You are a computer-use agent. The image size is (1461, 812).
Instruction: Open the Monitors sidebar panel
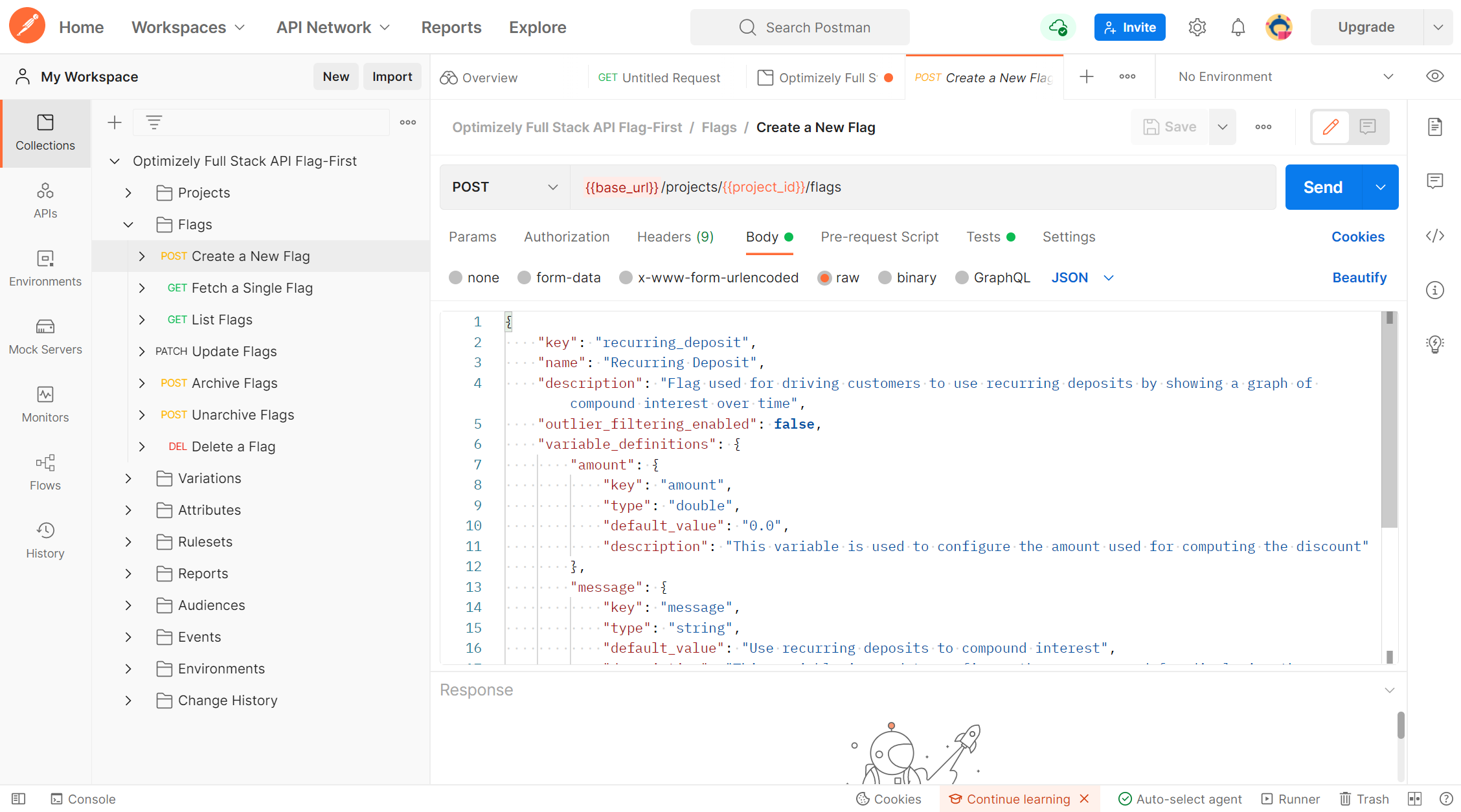coord(45,405)
